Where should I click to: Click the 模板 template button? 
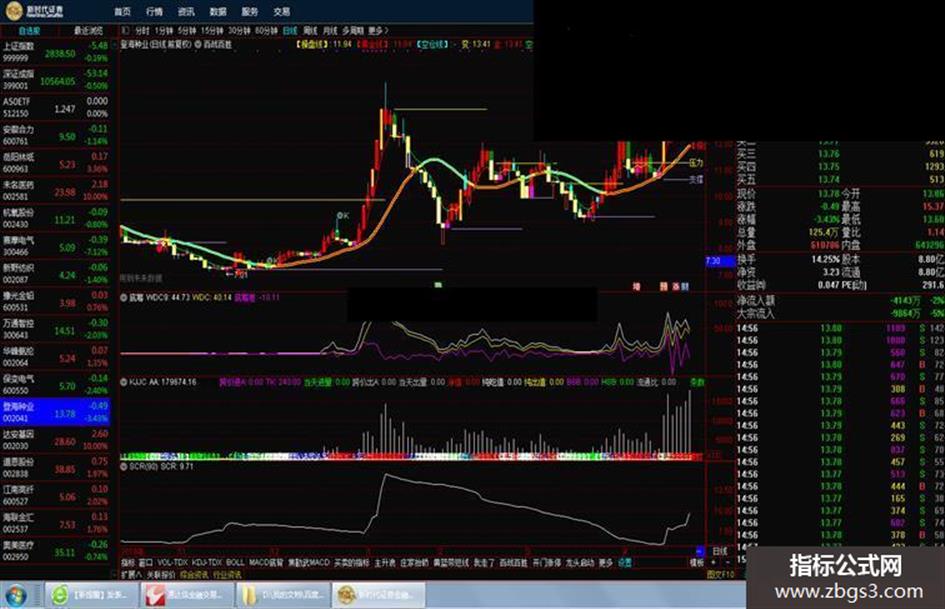[697, 563]
